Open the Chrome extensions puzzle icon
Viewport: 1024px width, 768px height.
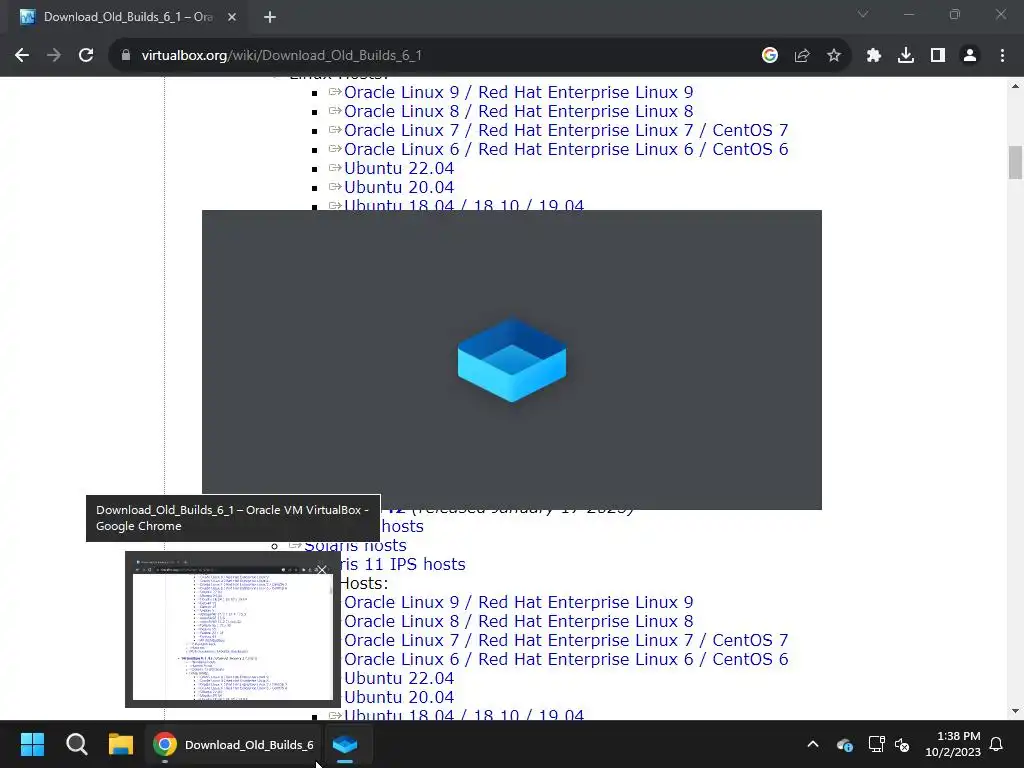coord(874,56)
